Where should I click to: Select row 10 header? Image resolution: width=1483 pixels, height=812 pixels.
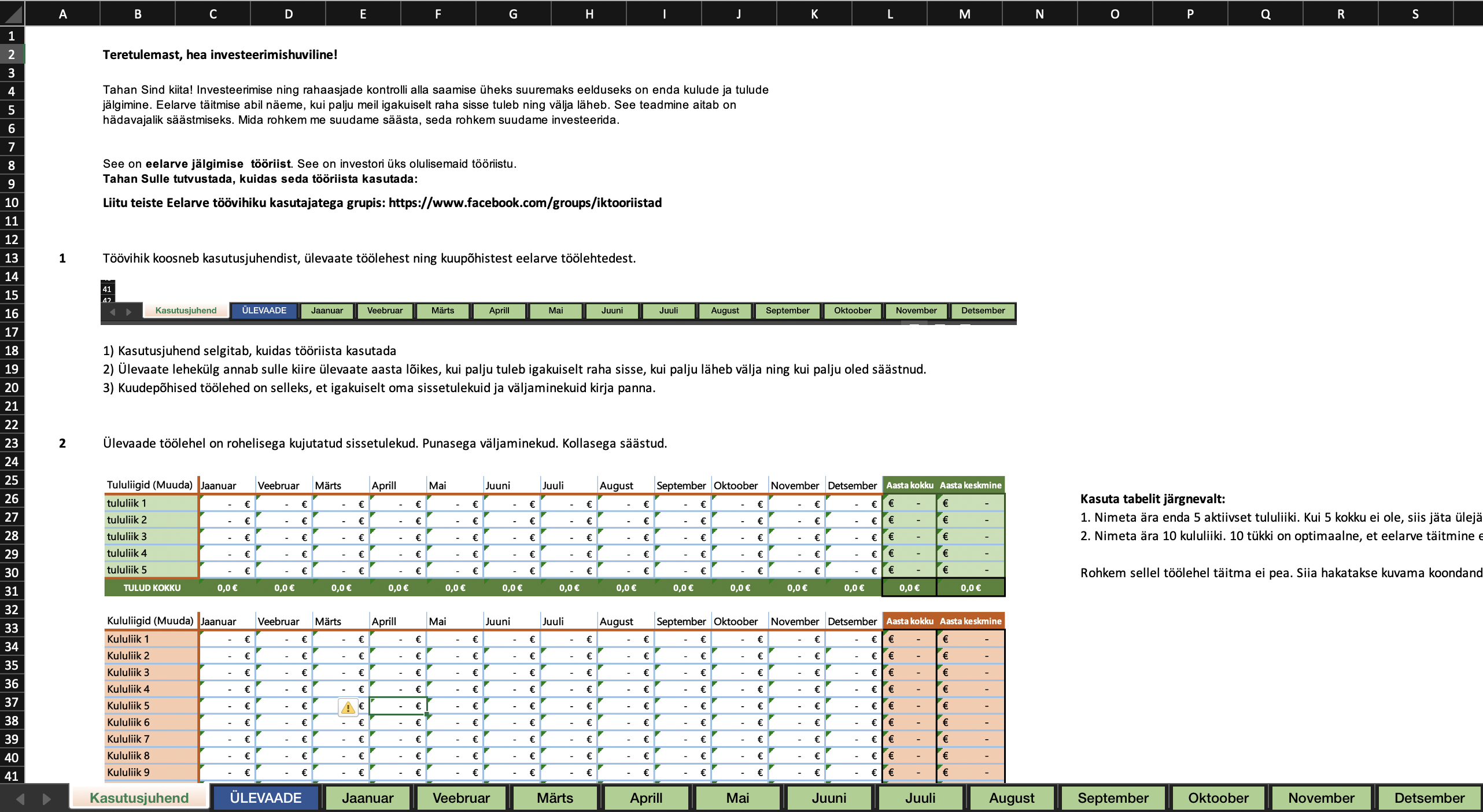pos(12,203)
